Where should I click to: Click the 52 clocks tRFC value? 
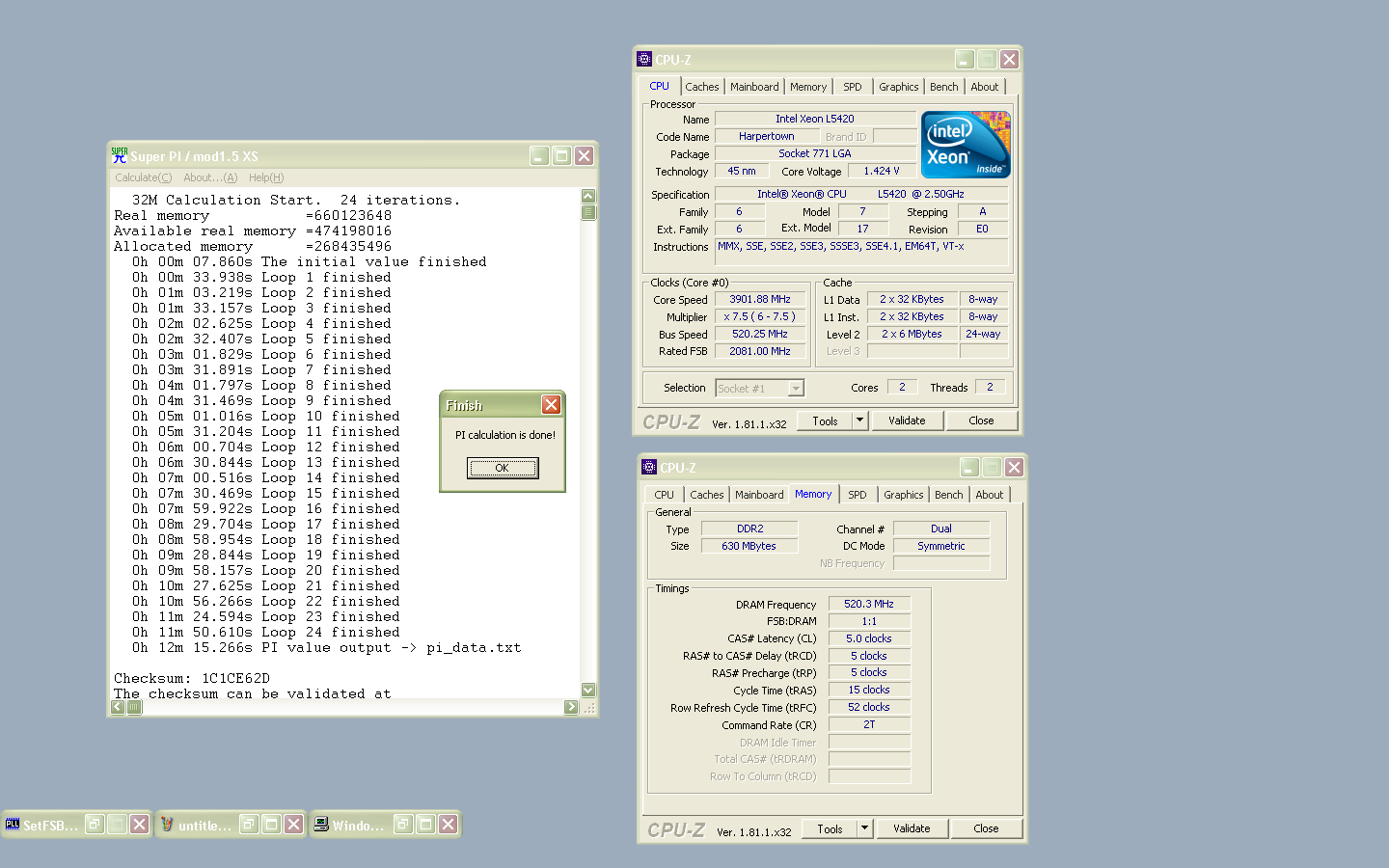pyautogui.click(x=869, y=707)
